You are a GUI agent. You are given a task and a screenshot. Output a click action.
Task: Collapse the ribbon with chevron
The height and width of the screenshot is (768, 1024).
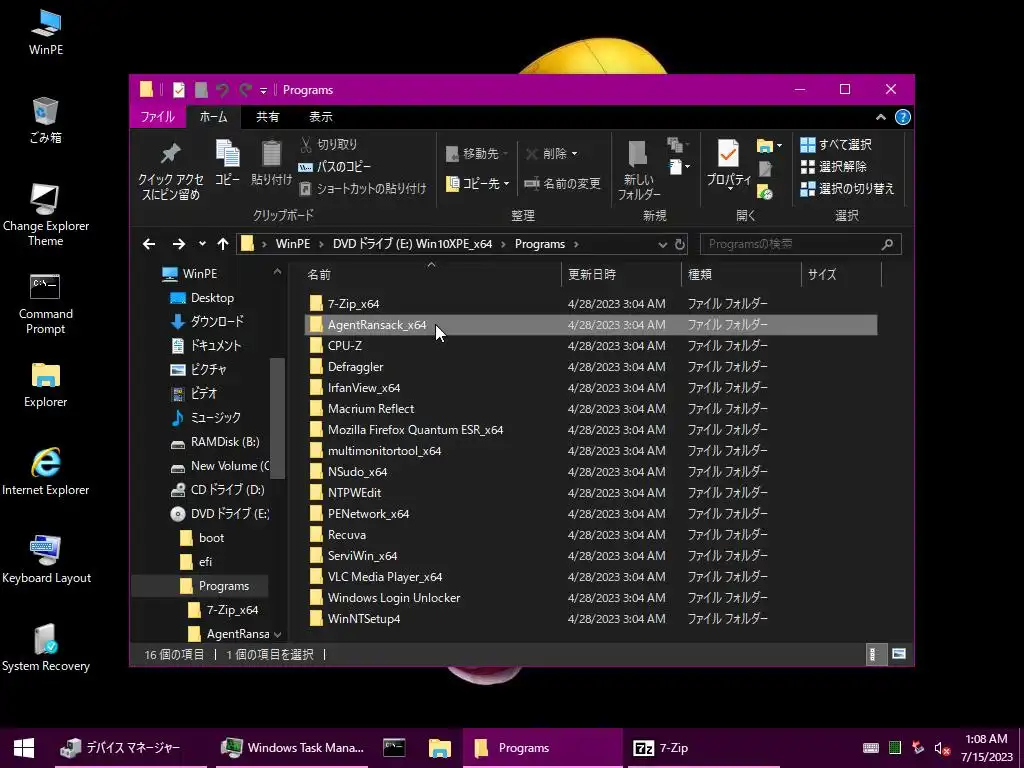(x=880, y=117)
